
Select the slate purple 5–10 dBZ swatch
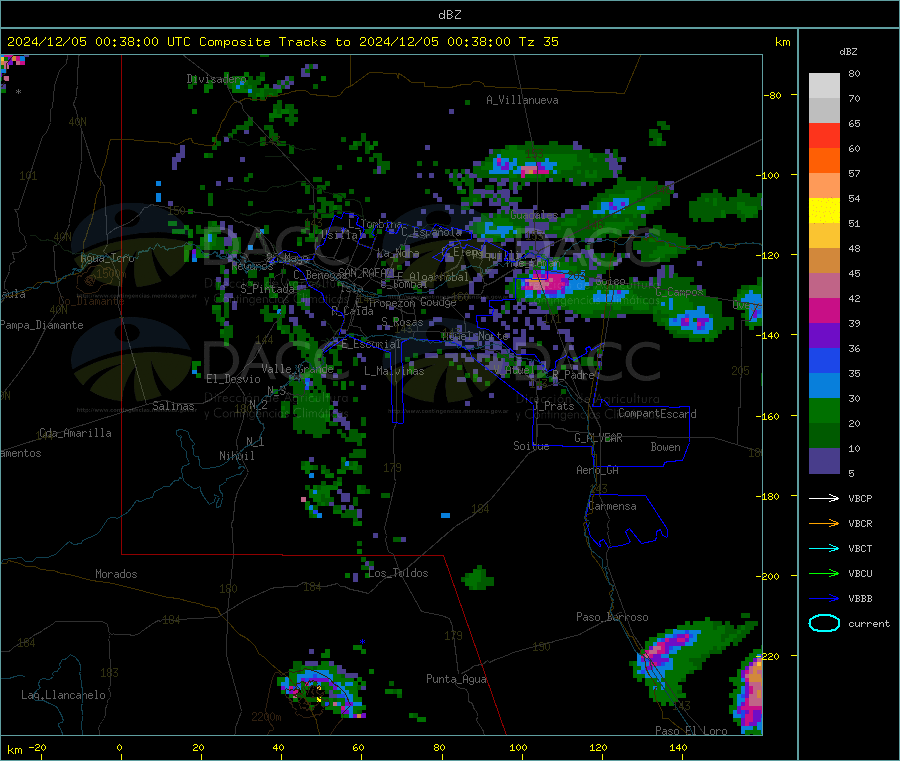824,460
